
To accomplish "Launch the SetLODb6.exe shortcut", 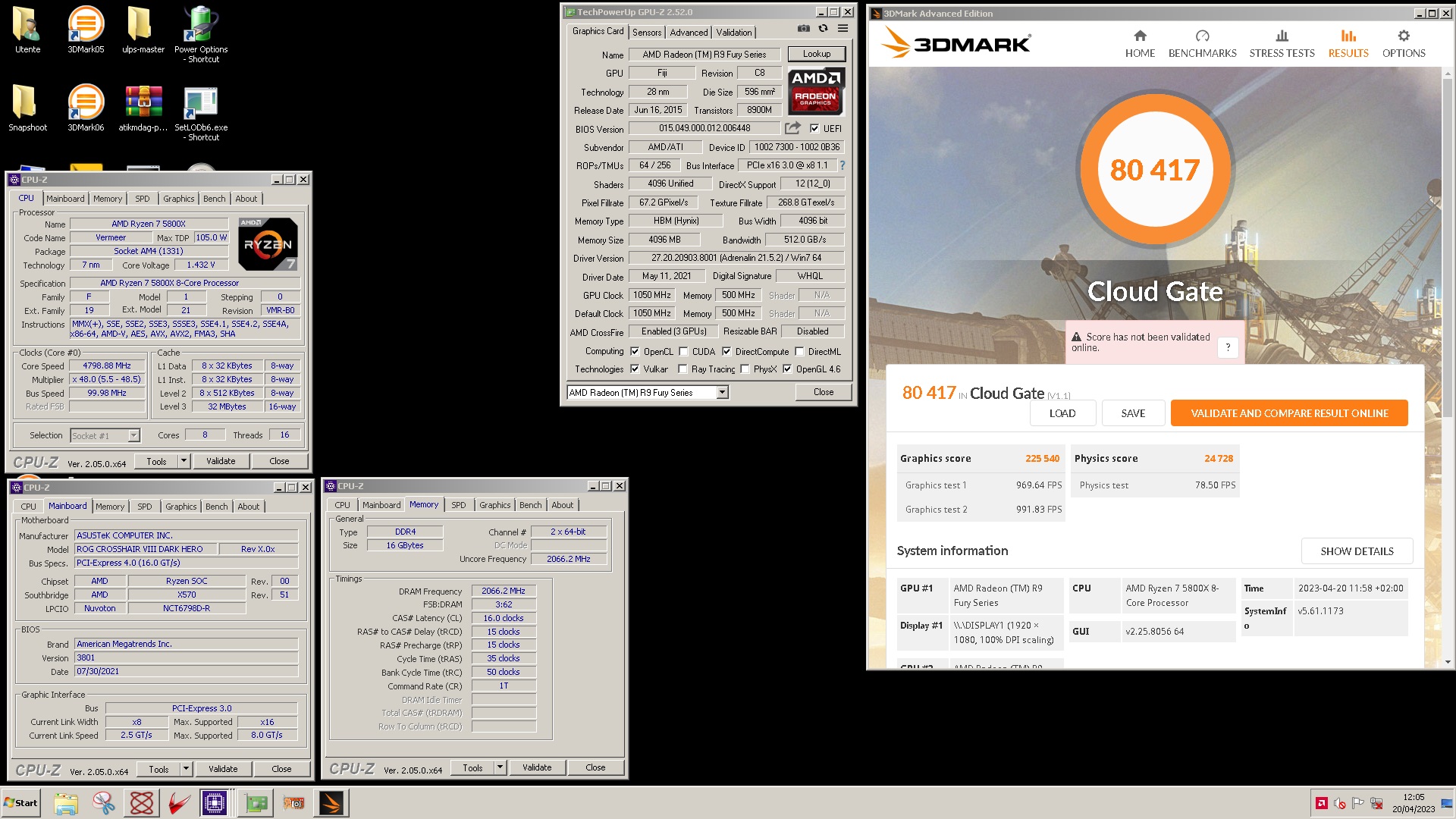I will pos(201,112).
